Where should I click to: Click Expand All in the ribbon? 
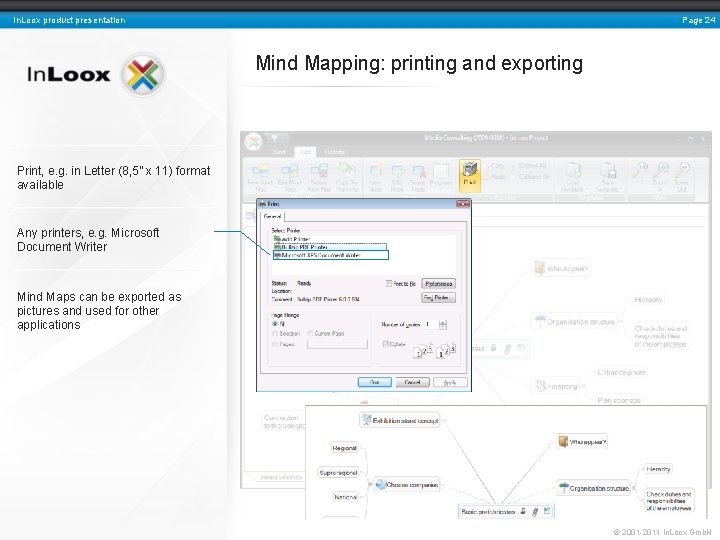click(529, 165)
